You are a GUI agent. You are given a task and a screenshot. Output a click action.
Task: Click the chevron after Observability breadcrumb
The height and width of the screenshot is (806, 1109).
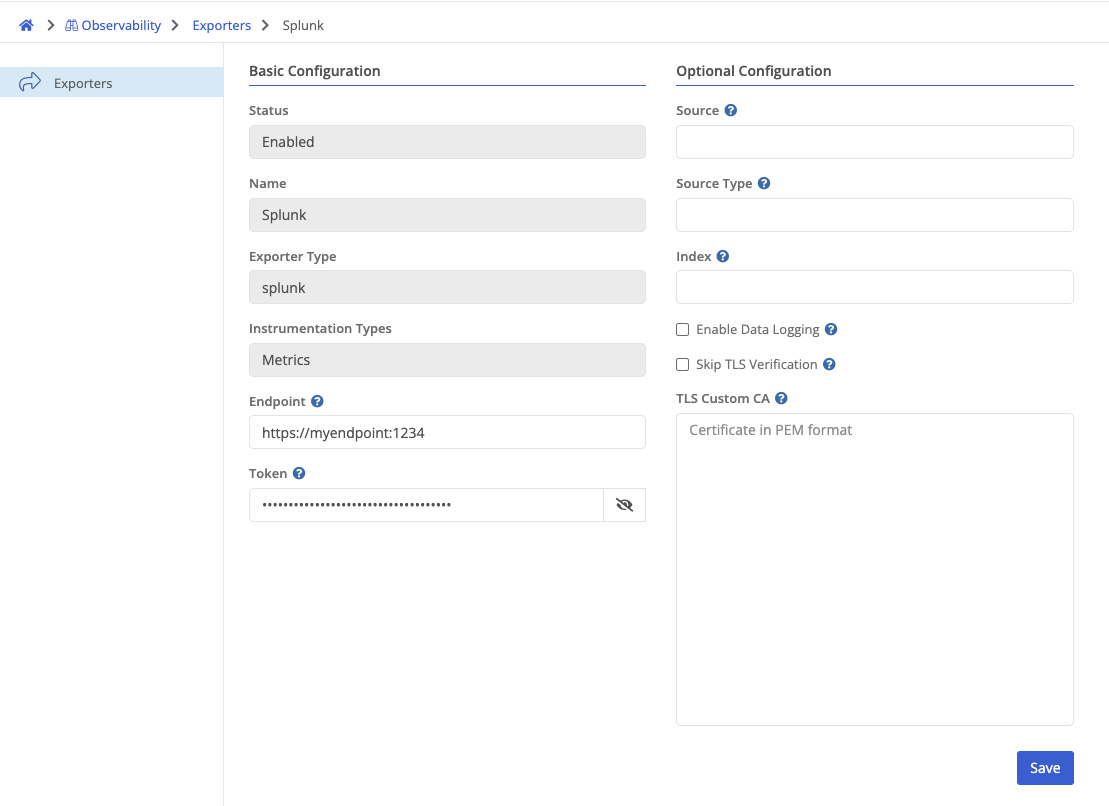[x=175, y=25]
